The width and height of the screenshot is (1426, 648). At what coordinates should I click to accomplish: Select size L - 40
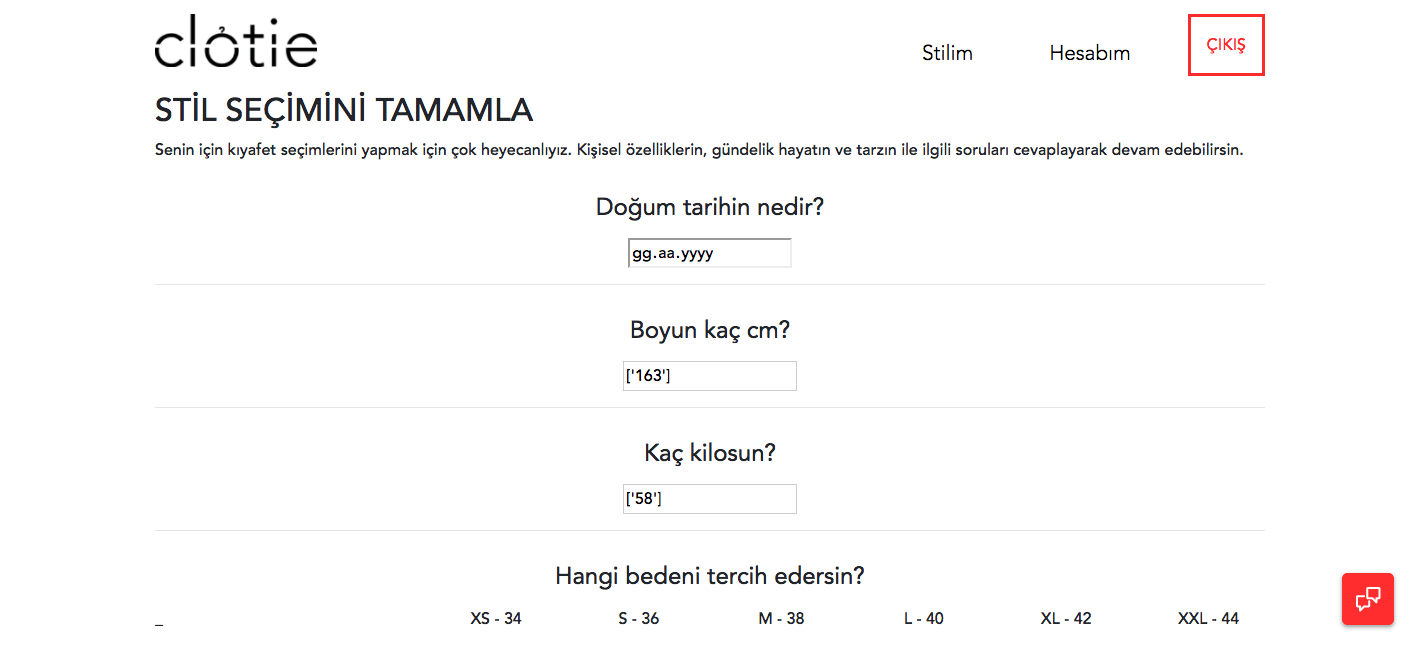[x=923, y=619]
